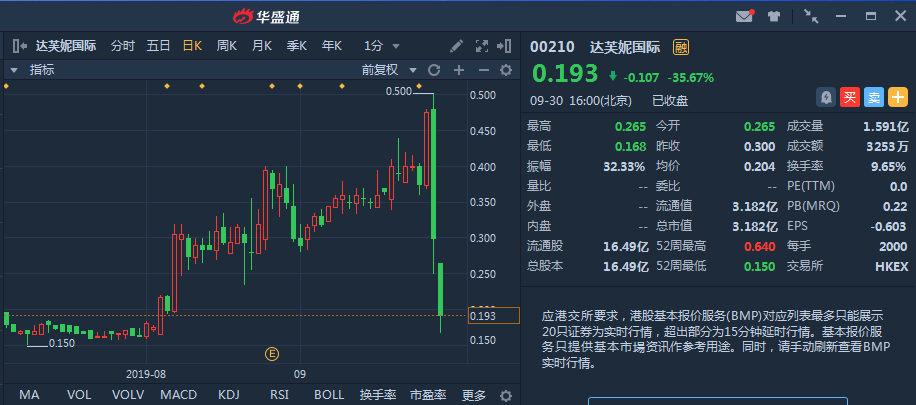Add stock to watchlist plus button
This screenshot has width=916, height=405.
point(898,97)
